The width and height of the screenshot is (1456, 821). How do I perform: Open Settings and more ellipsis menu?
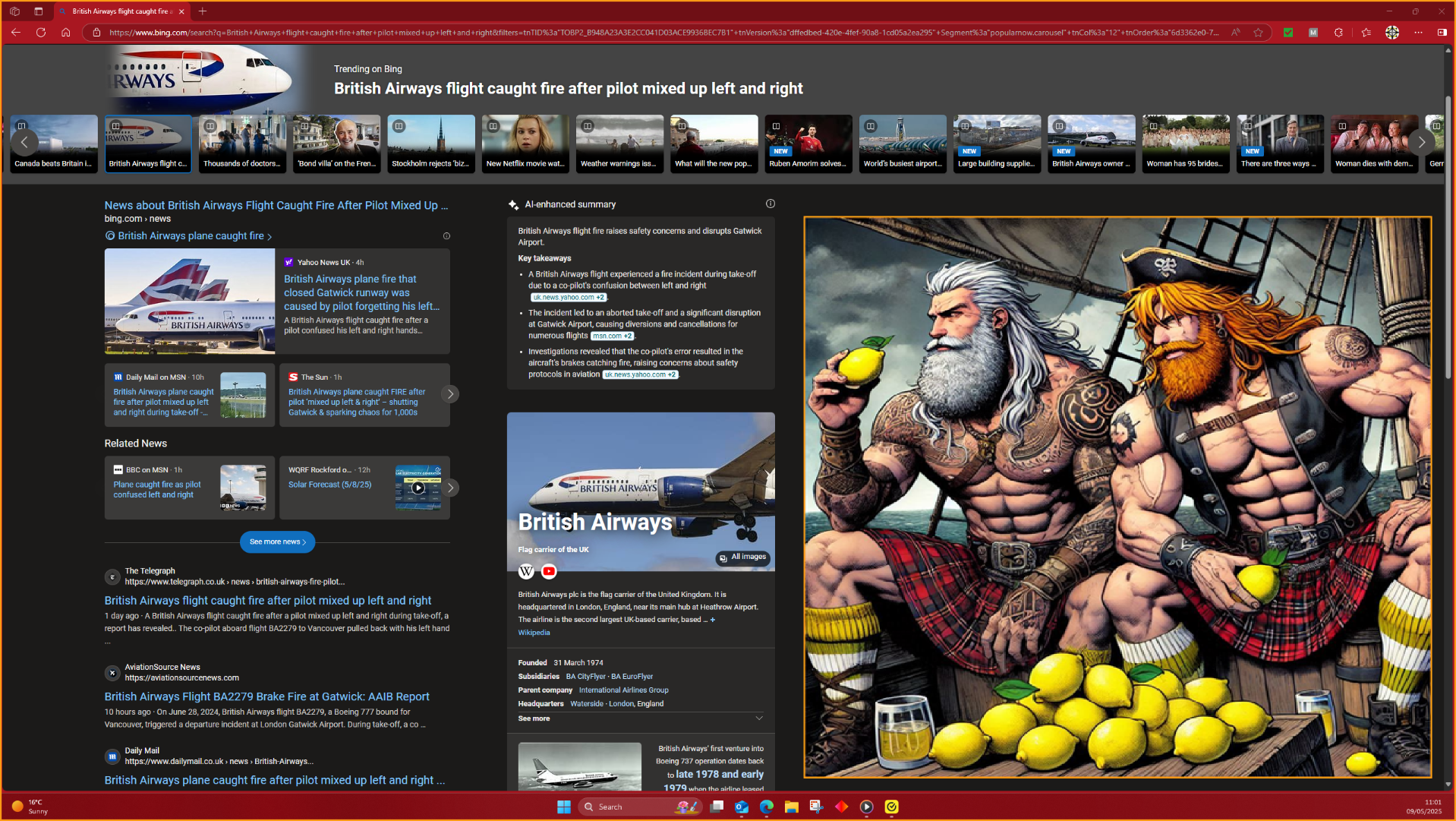pyautogui.click(x=1418, y=32)
